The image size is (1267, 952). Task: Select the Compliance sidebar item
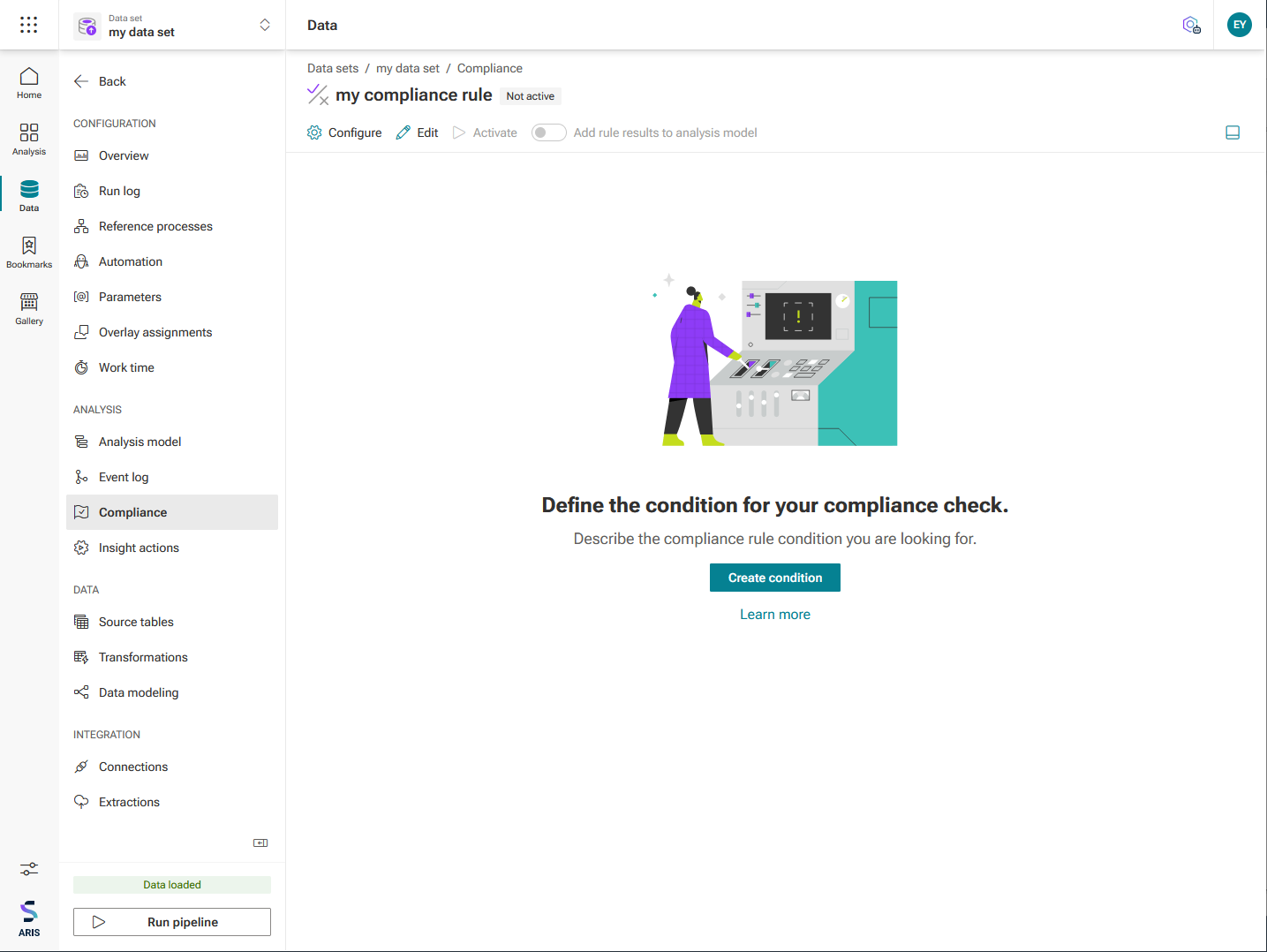[172, 512]
